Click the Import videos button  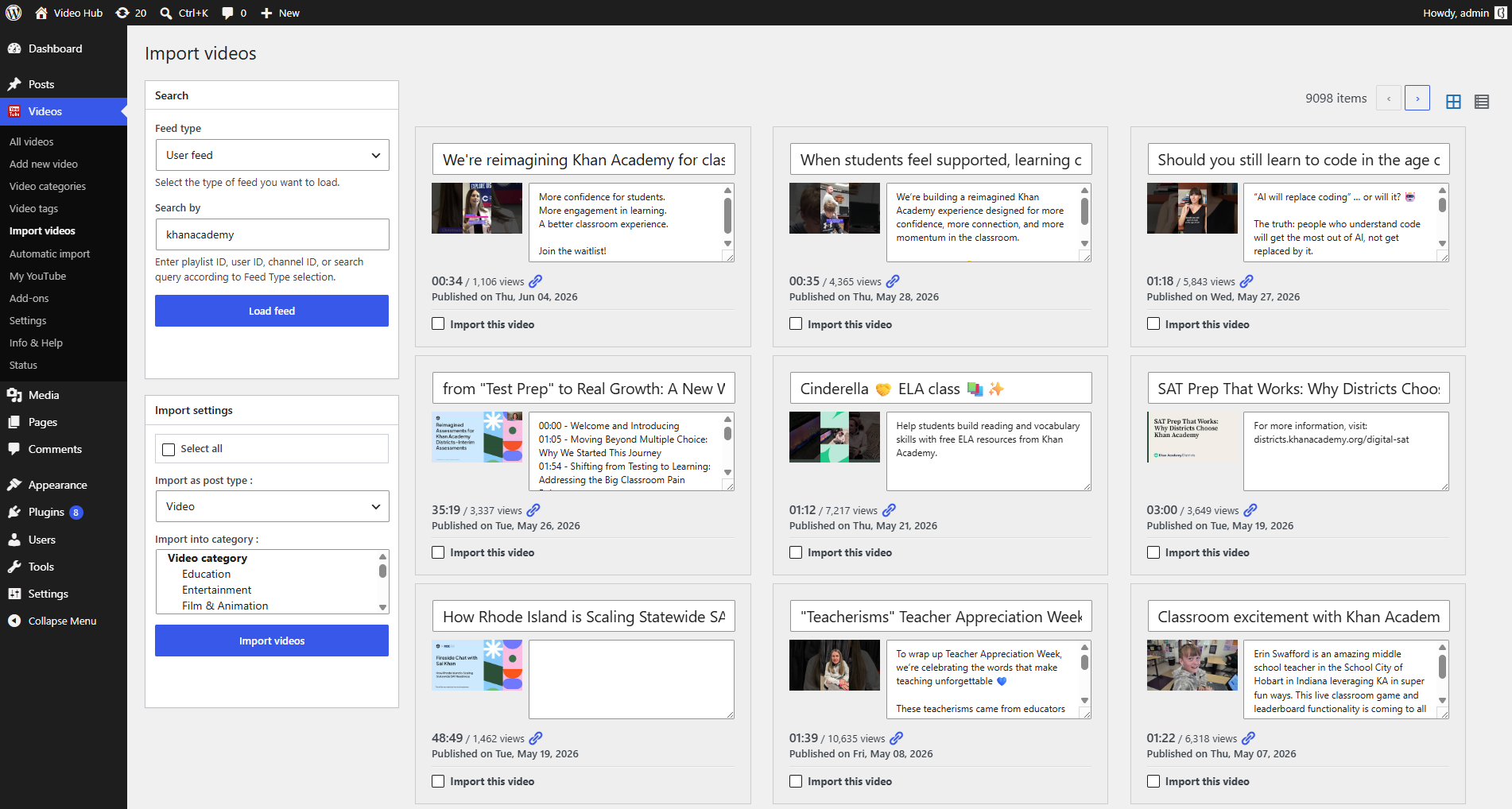pyautogui.click(x=272, y=641)
